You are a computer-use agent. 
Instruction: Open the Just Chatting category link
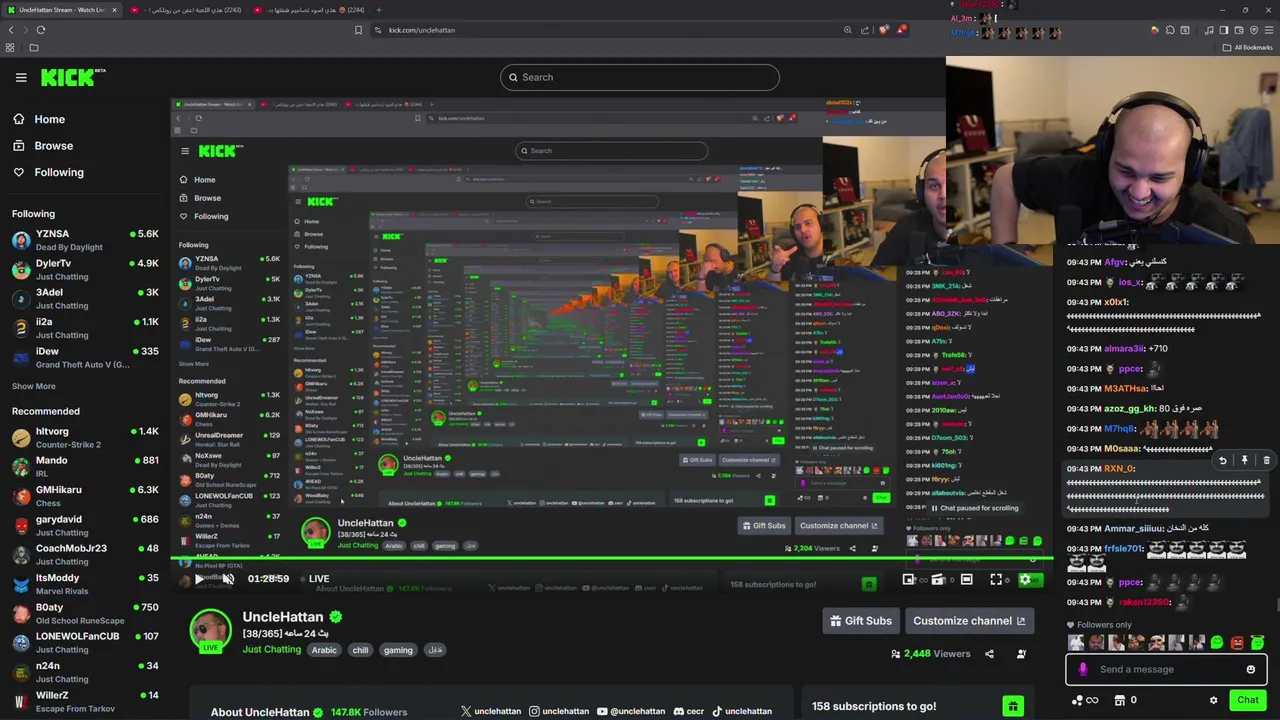[x=272, y=650]
